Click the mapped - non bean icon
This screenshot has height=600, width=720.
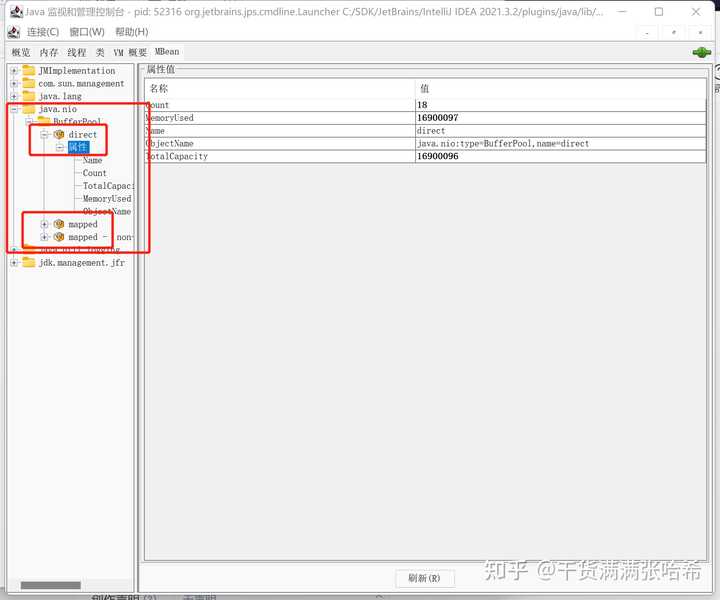59,237
